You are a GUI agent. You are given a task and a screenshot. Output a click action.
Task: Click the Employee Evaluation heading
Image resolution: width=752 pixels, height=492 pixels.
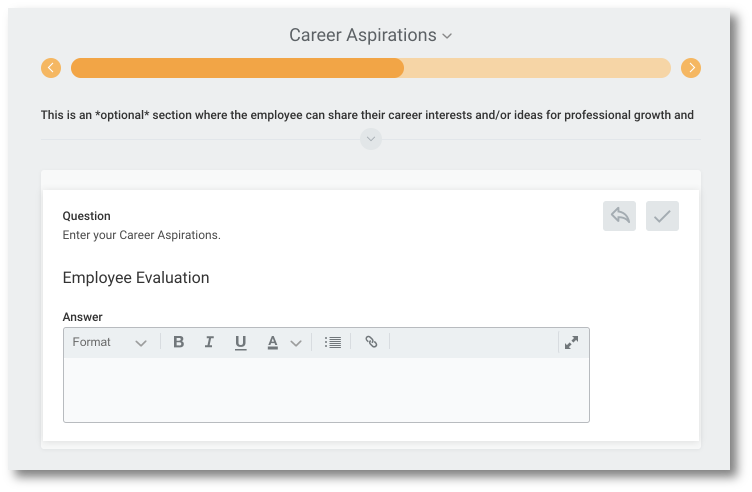tap(136, 278)
